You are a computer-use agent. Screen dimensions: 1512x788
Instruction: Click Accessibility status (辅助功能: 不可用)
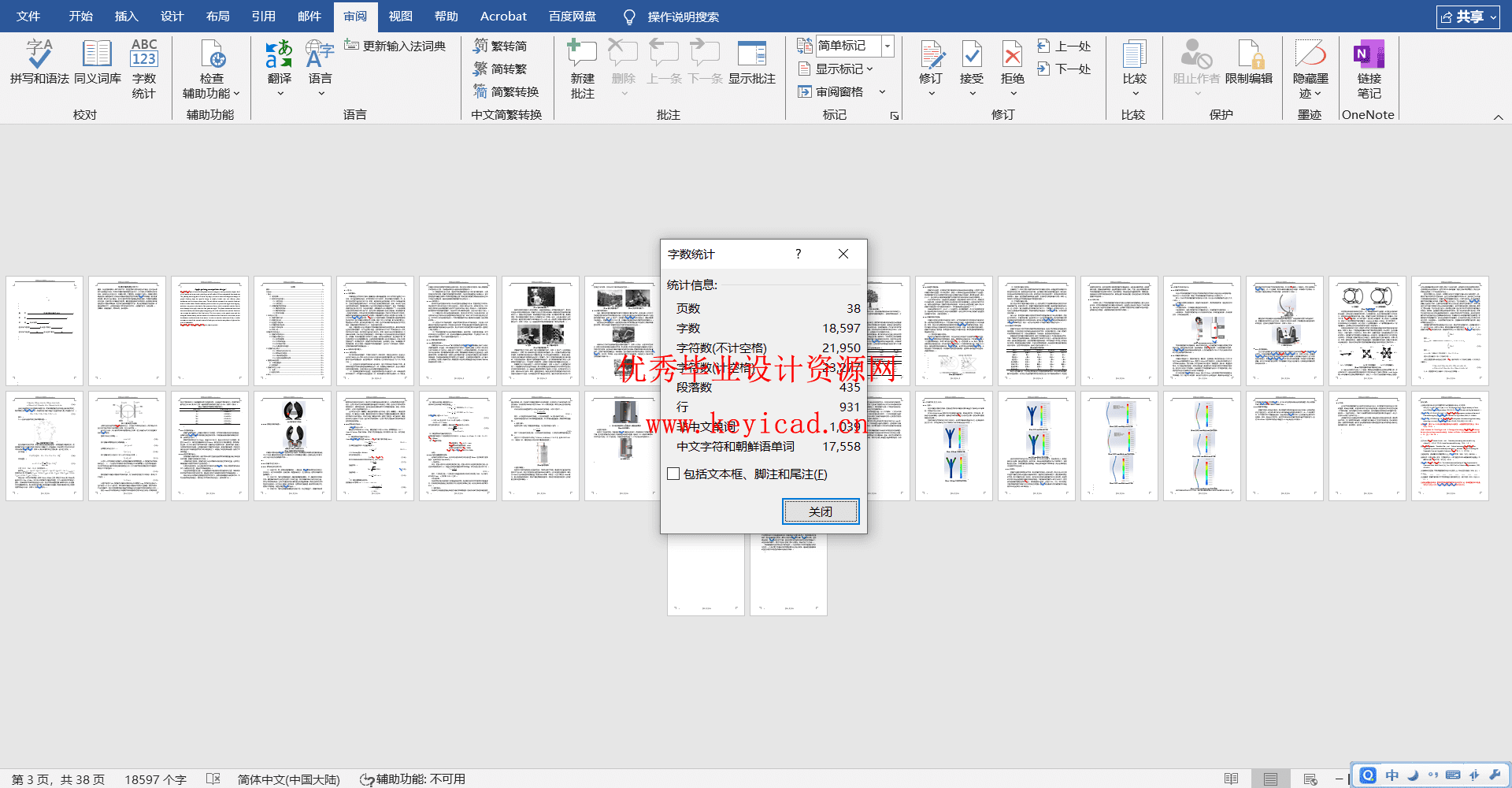click(412, 779)
